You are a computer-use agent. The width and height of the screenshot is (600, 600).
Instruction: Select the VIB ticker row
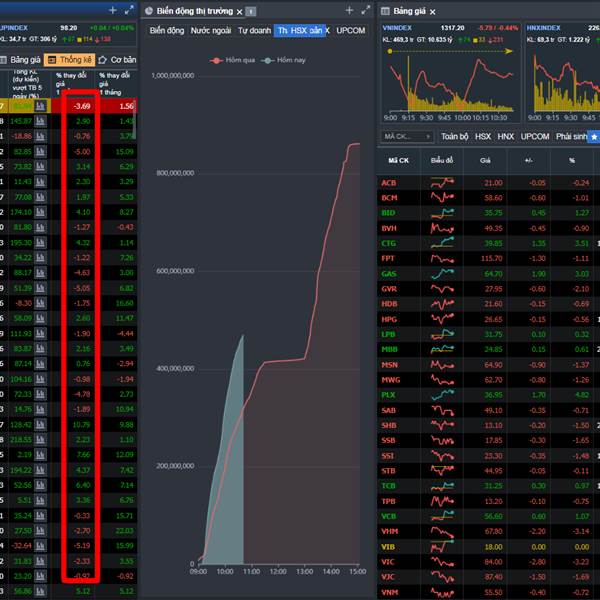[x=488, y=546]
